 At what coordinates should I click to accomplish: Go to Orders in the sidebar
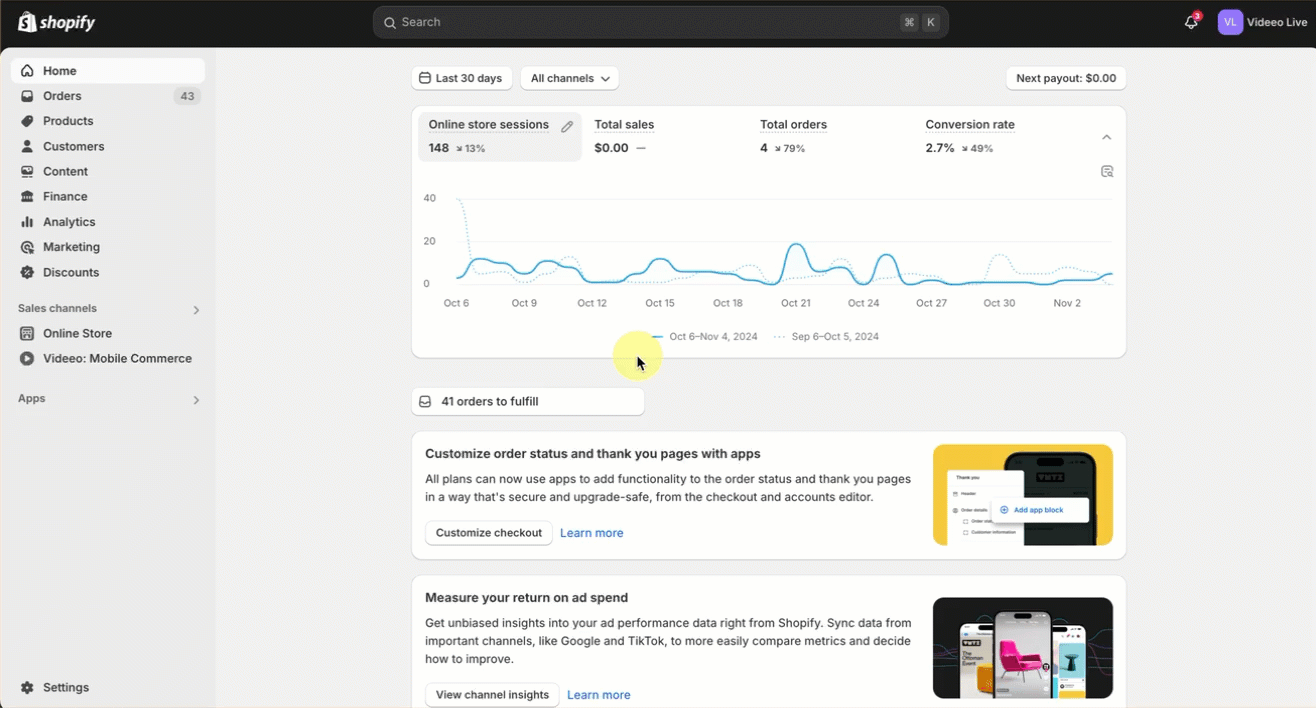click(x=62, y=96)
